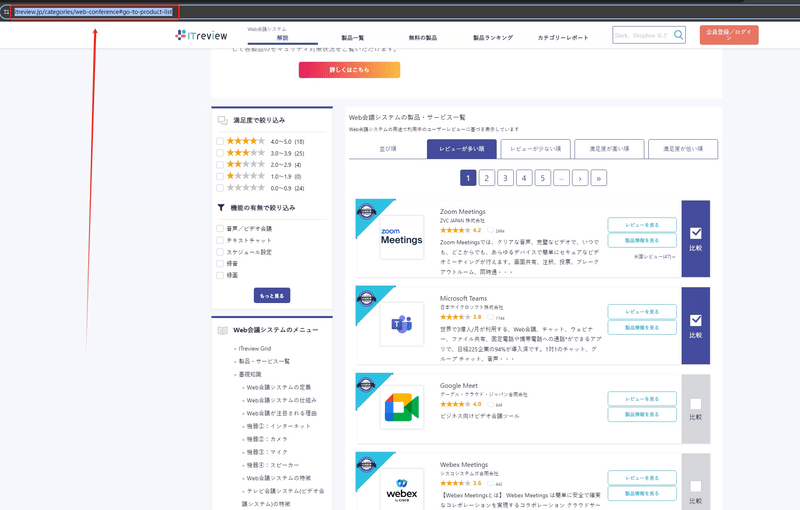Uncheck the 比較 compare box for Zoom Meetings
This screenshot has width=800, height=510.
(x=695, y=233)
